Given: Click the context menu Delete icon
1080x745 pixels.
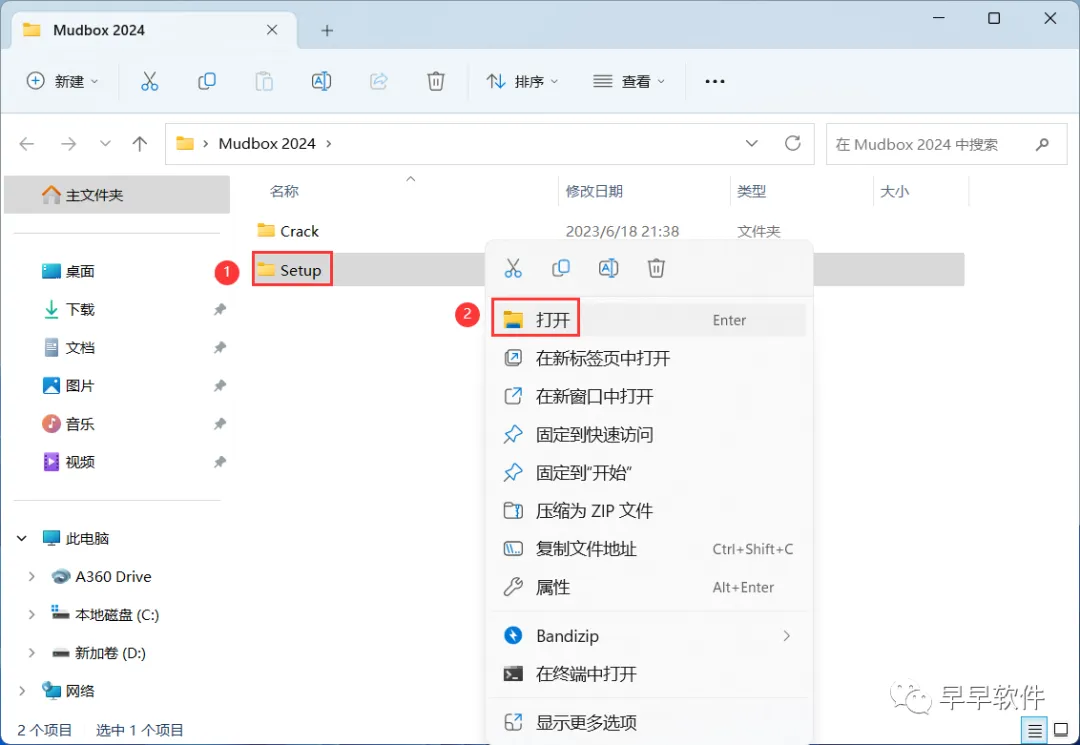Looking at the screenshot, I should click(x=656, y=268).
